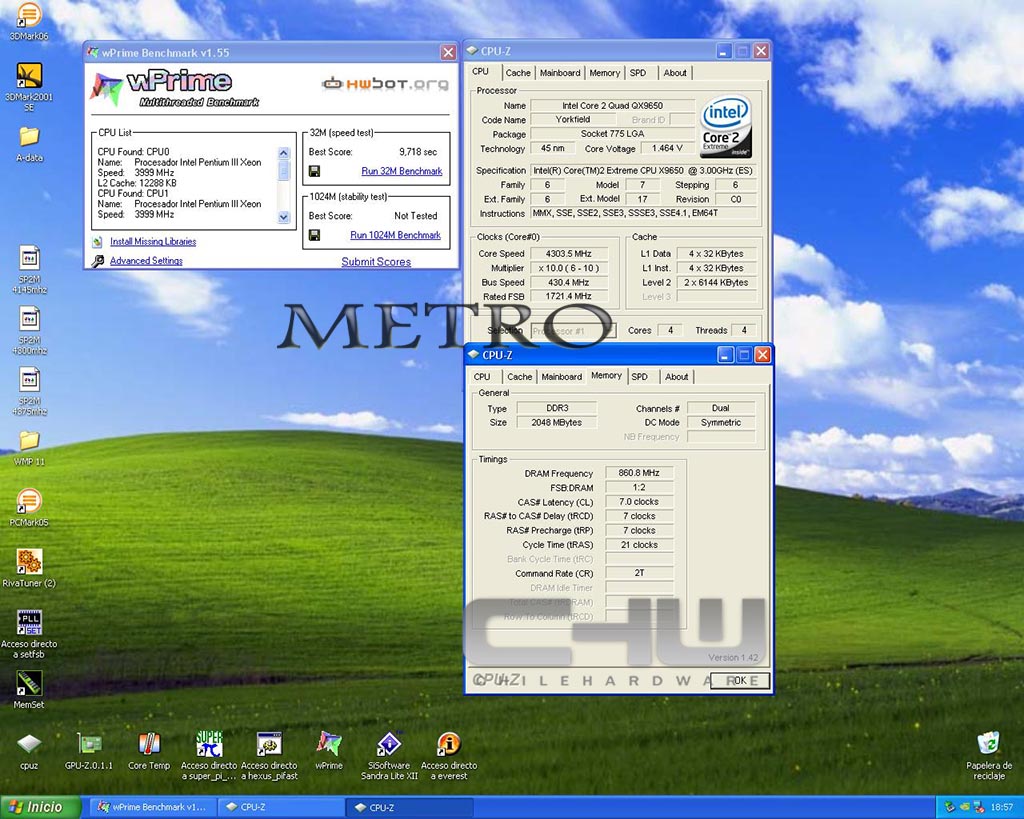Launch GPU-Z.0.1.1 desktop icon
The height and width of the screenshot is (819, 1024).
point(89,744)
